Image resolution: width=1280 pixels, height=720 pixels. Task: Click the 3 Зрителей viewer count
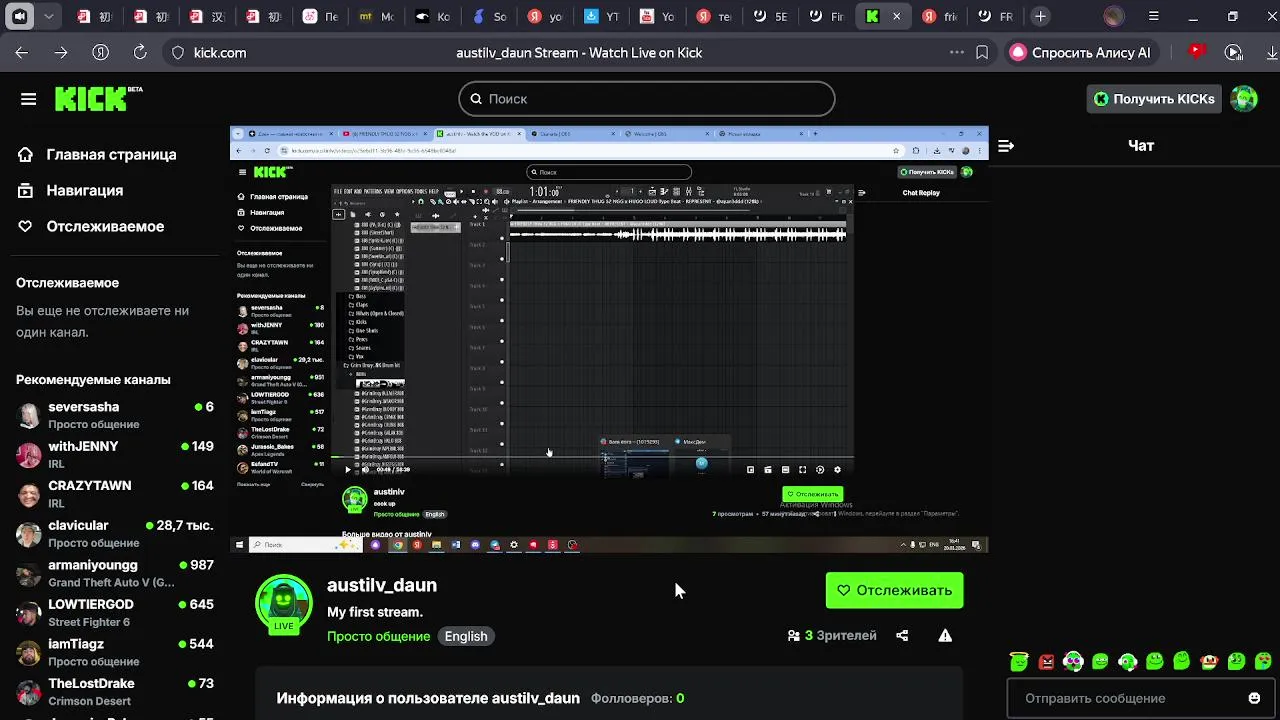(831, 635)
